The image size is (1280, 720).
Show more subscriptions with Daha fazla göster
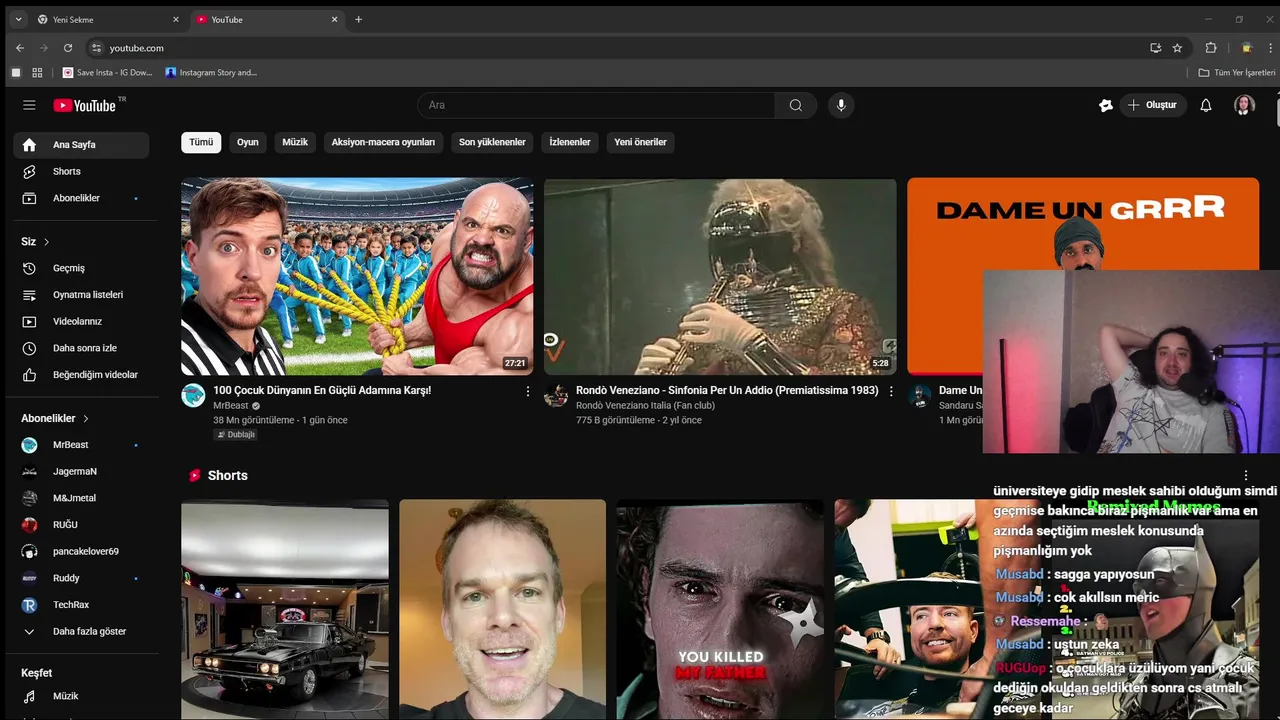[81, 631]
